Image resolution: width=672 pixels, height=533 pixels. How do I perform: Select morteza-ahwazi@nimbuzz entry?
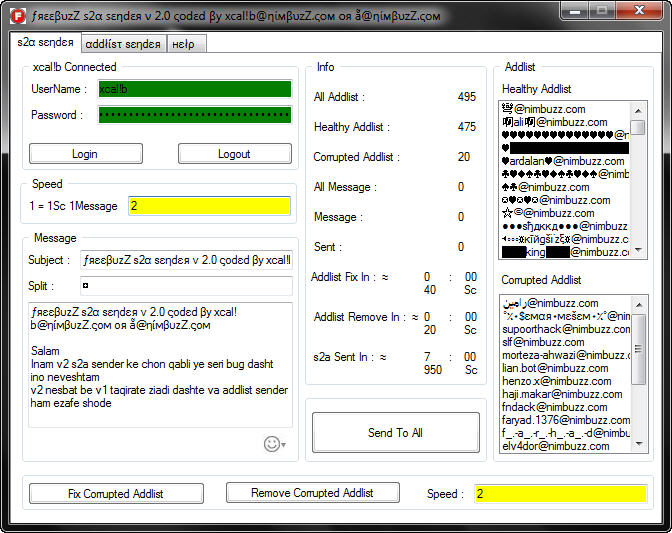tap(566, 355)
